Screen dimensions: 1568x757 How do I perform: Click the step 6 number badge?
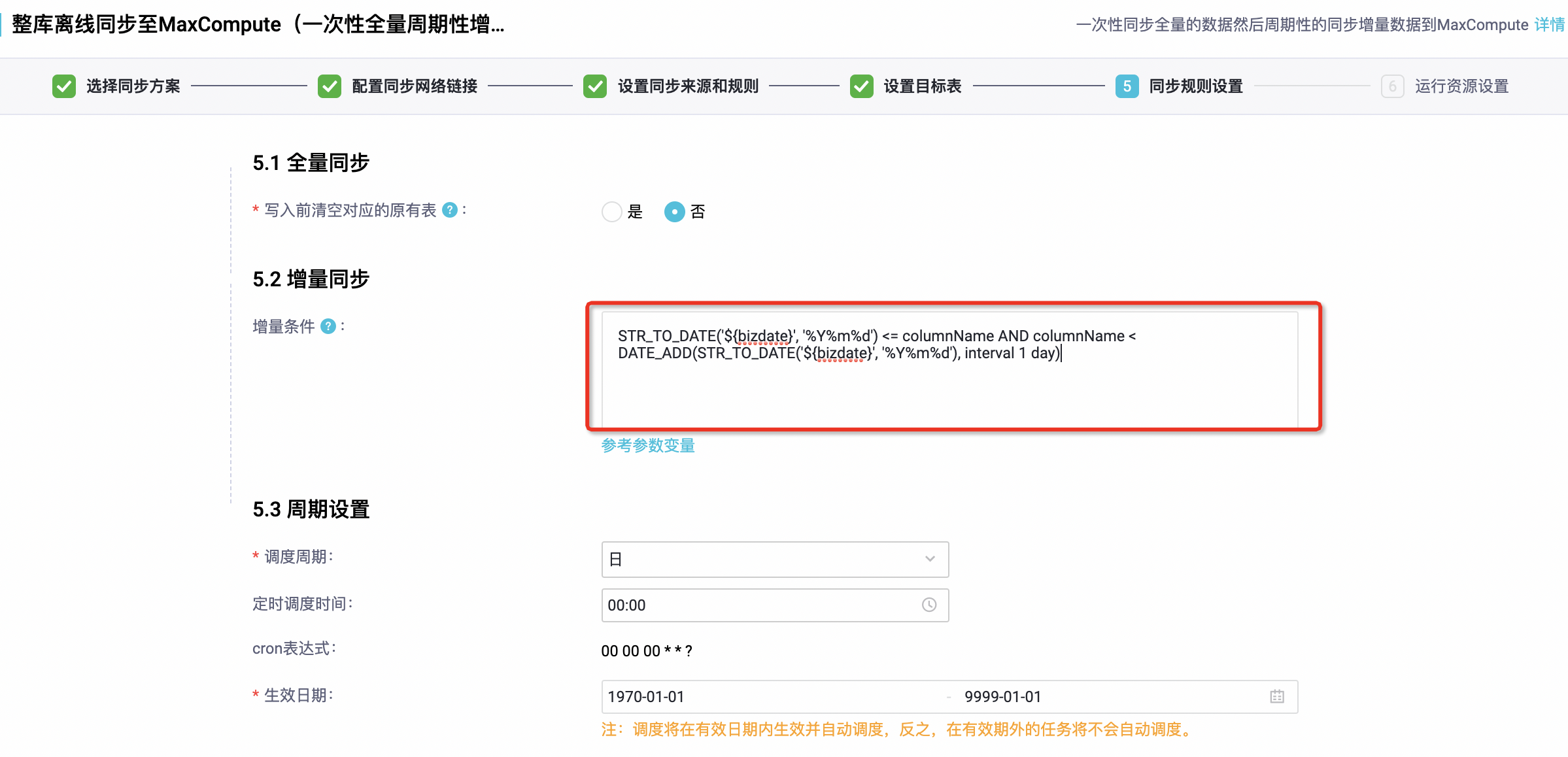tap(1393, 86)
